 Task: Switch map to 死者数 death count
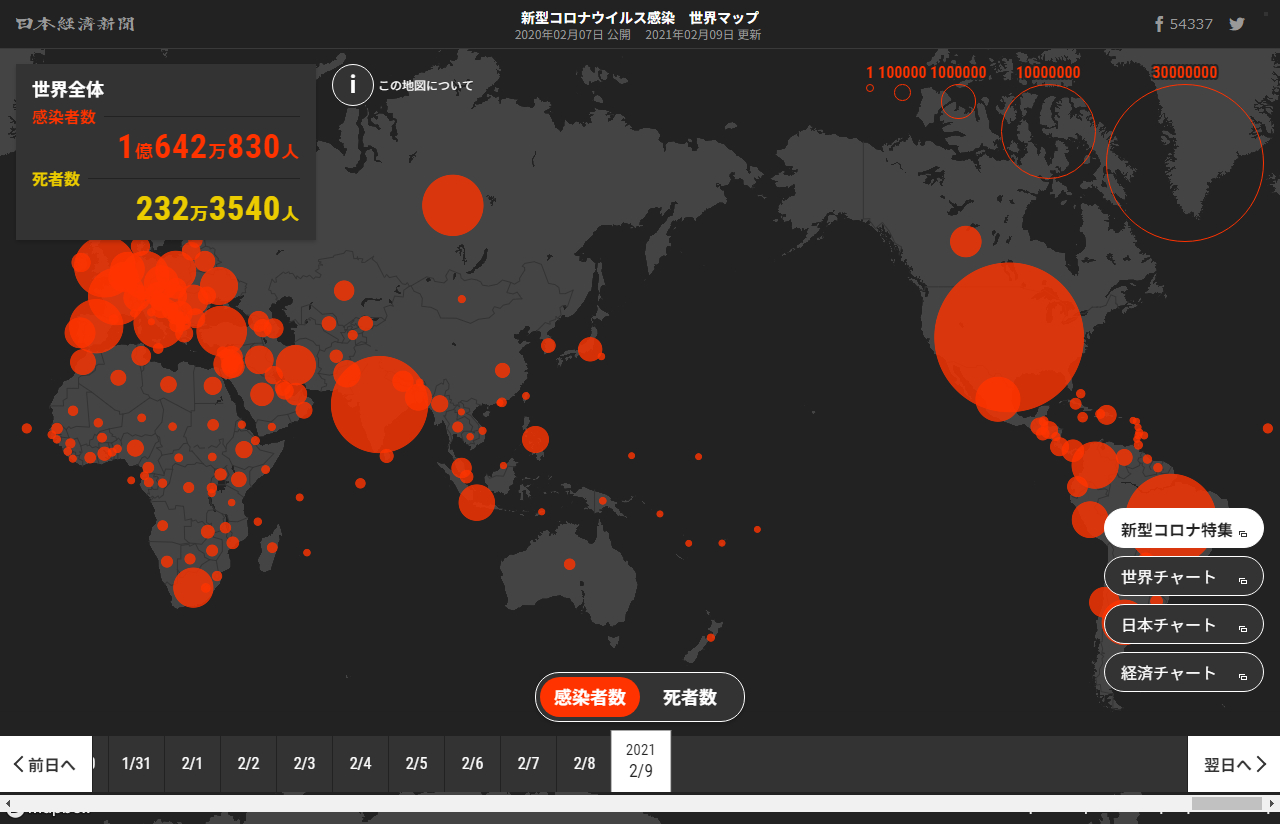click(x=690, y=697)
